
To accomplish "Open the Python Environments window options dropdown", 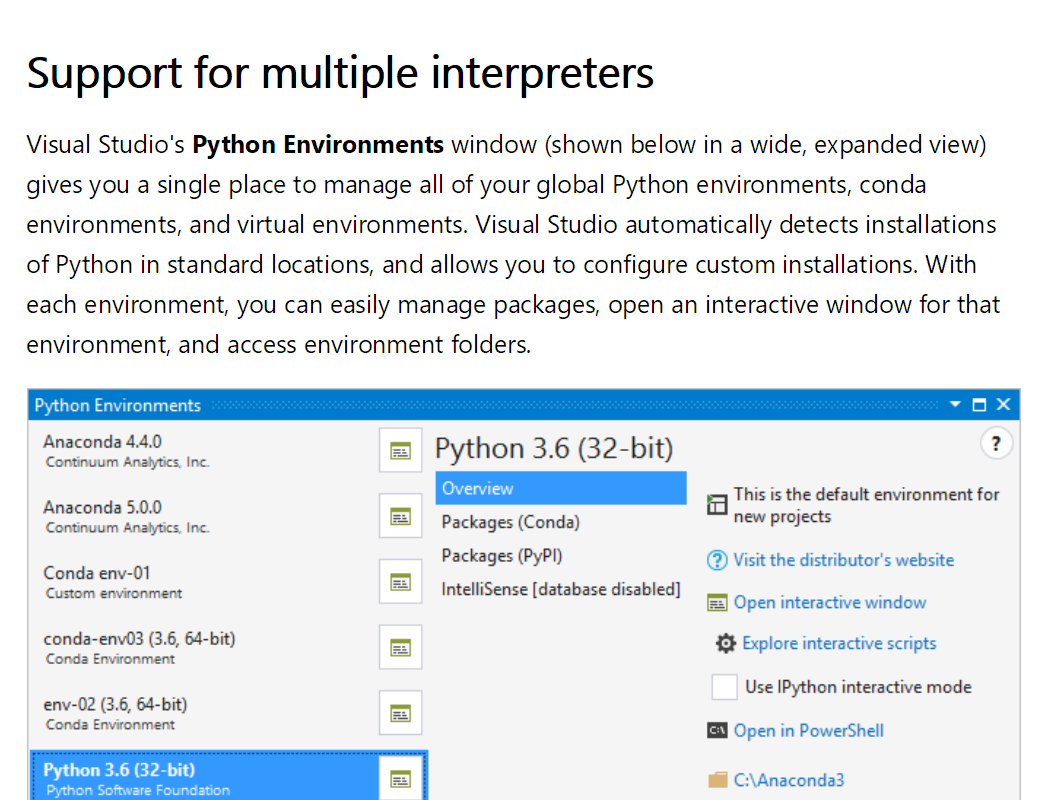I will (x=955, y=405).
